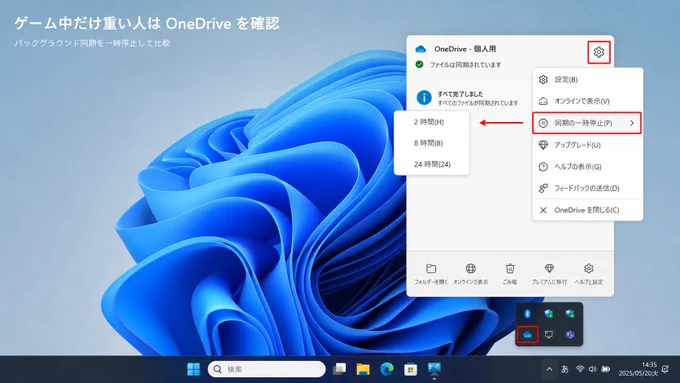Viewport: 680px width, 383px height.
Task: Click the blue info icon beside すべて完了しました
Action: point(424,98)
